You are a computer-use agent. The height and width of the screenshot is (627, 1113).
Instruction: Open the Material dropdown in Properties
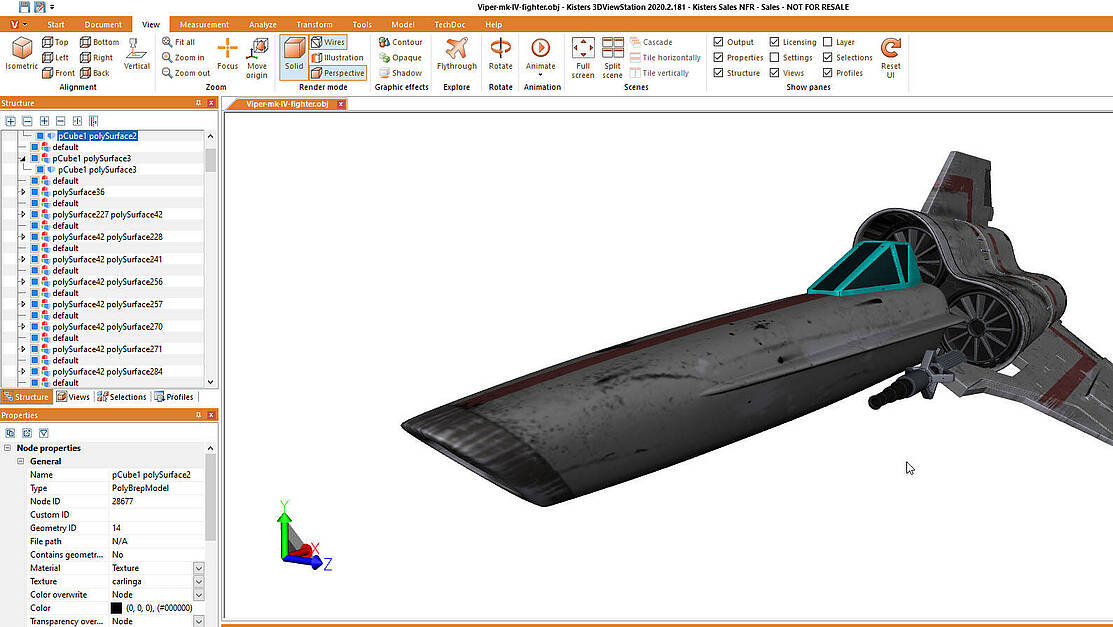tap(199, 568)
